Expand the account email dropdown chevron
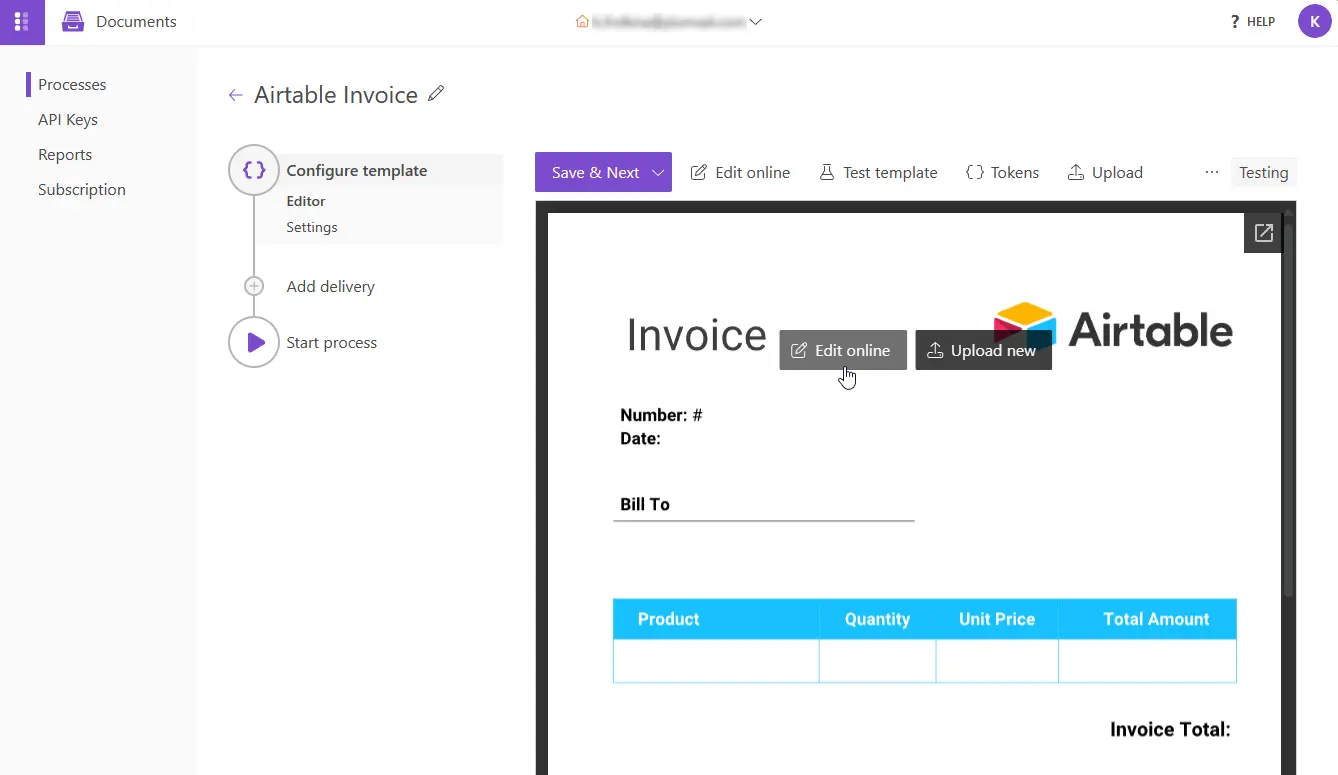1338x775 pixels. [756, 21]
